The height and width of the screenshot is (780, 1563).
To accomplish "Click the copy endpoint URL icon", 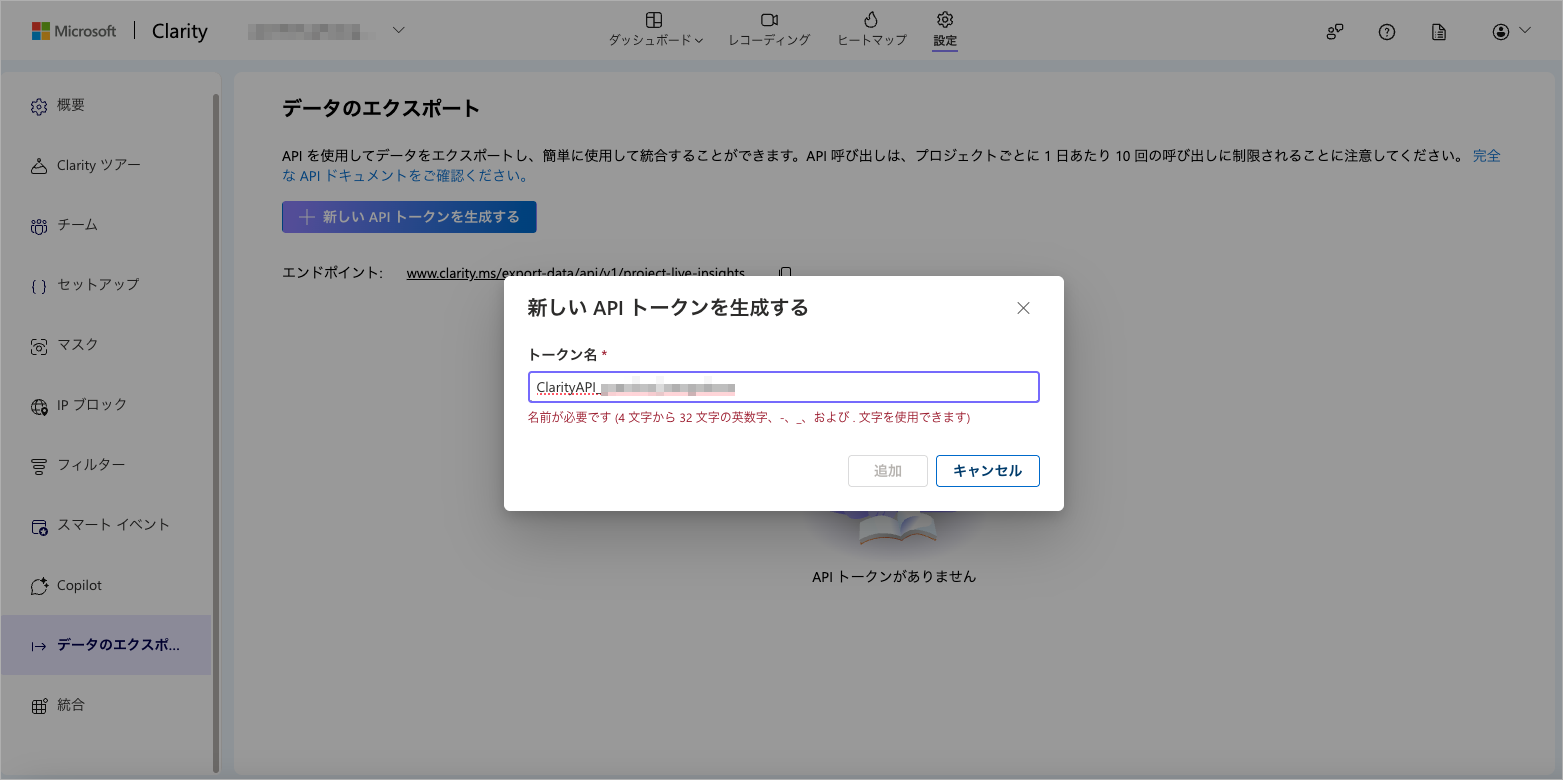I will point(785,273).
